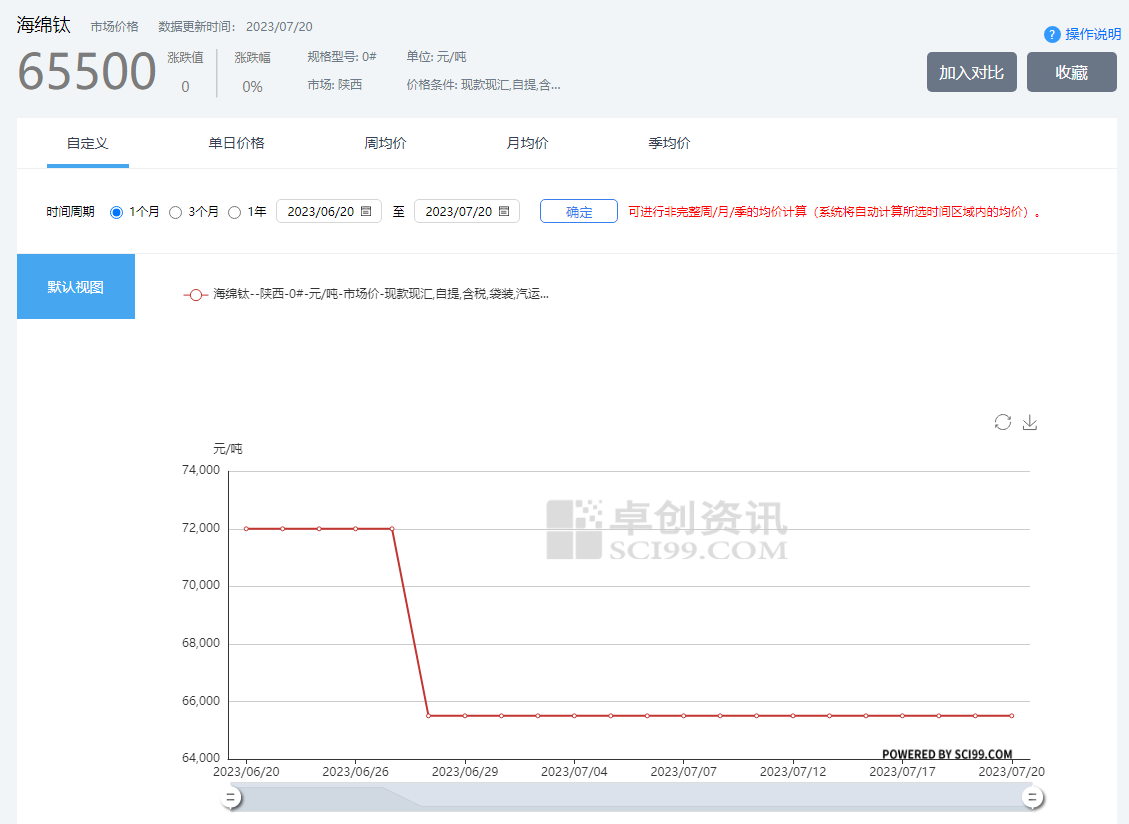Switch to the 周均价 tab
Screen dimensions: 1129x824
point(385,143)
